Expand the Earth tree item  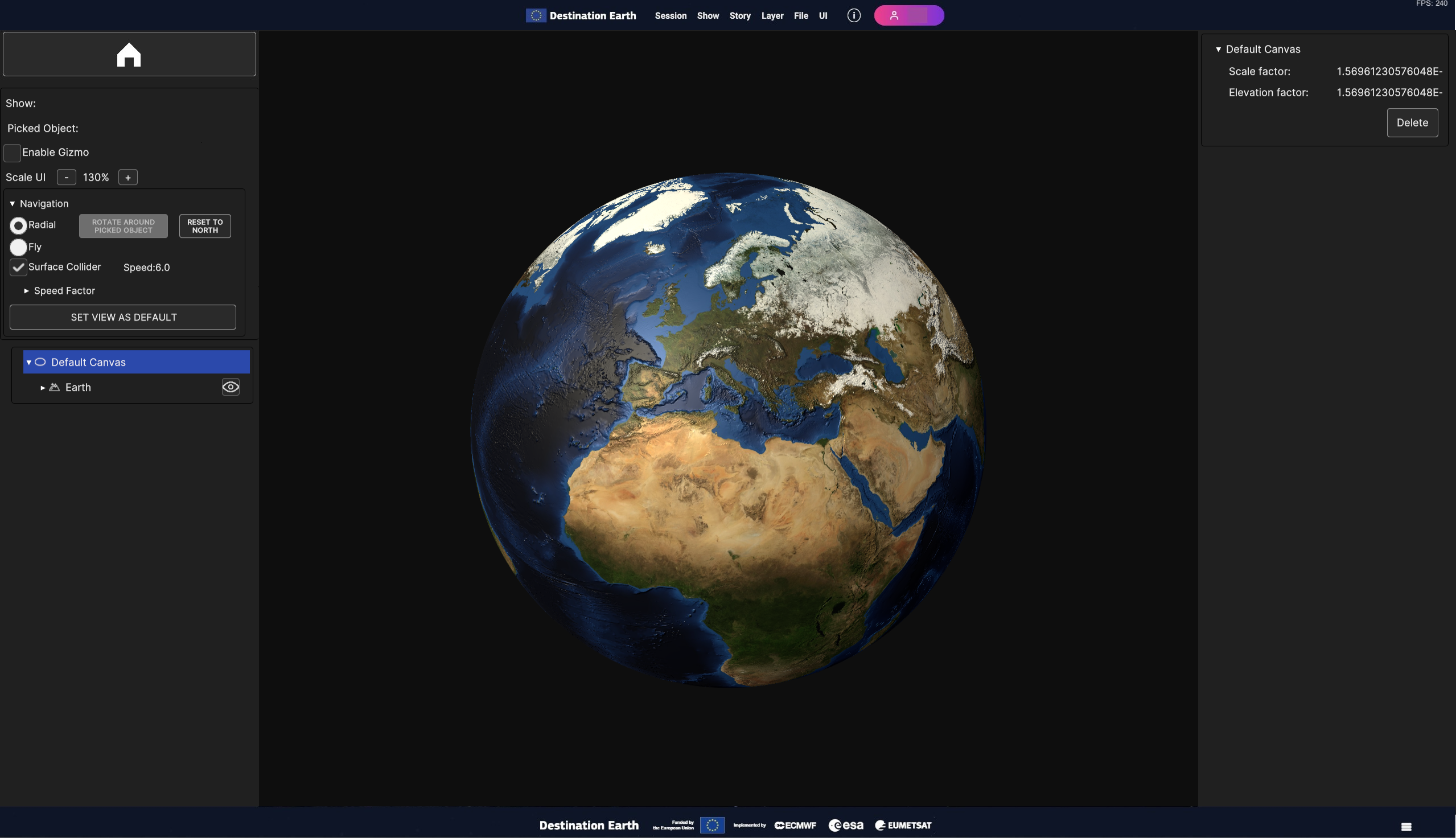[43, 388]
